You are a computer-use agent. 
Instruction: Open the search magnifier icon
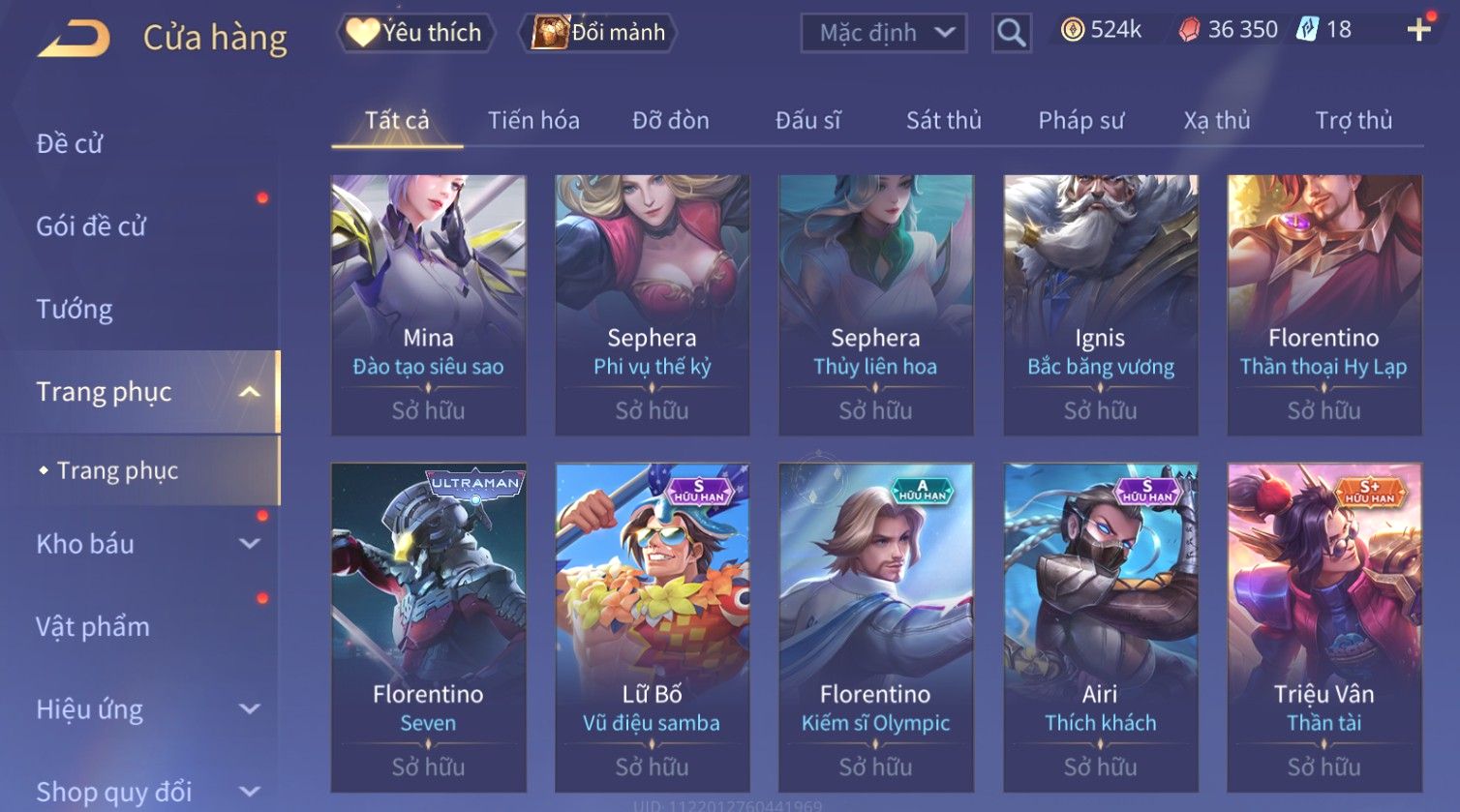(1011, 33)
